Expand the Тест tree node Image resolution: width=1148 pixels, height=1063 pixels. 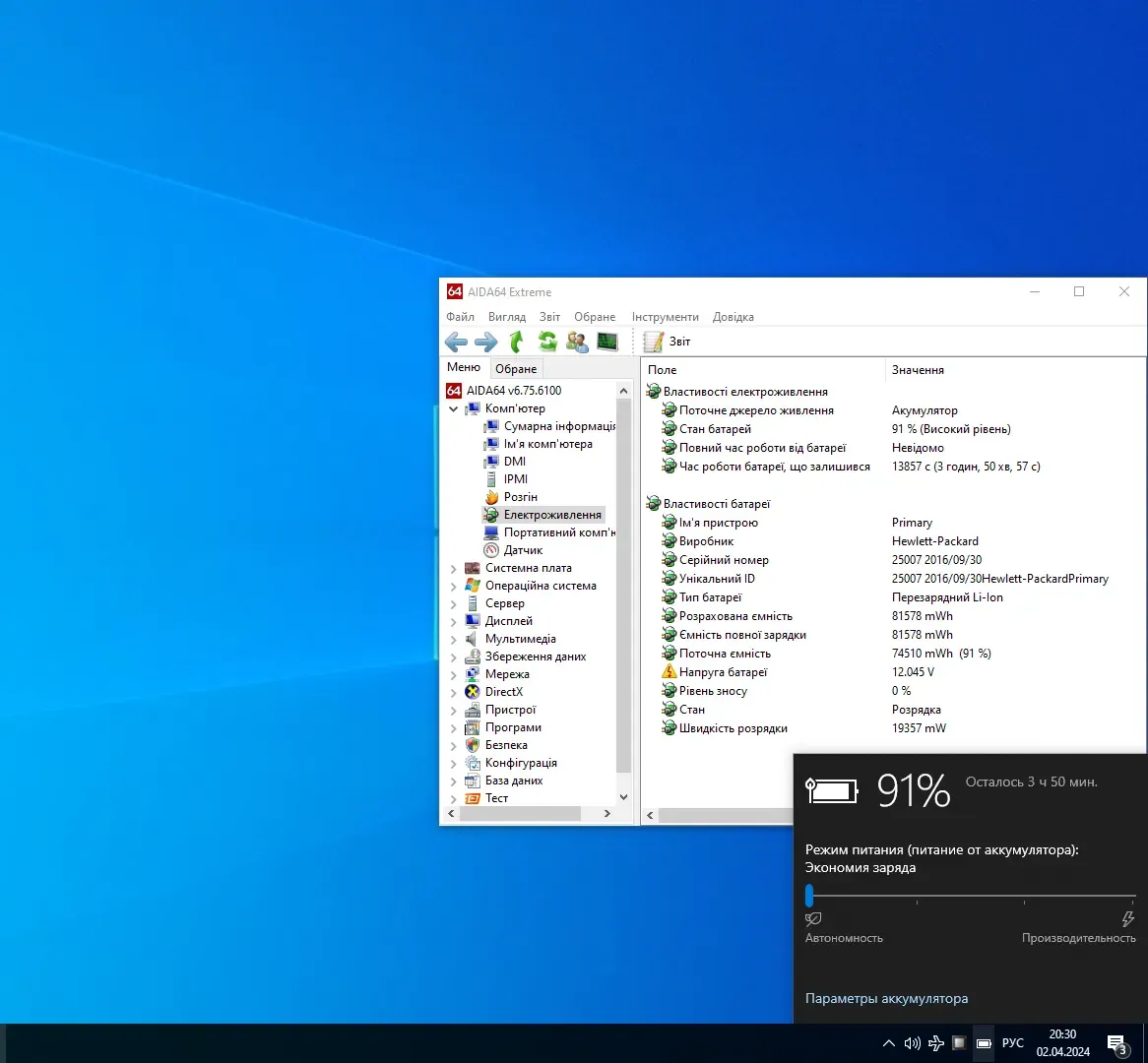click(x=454, y=799)
